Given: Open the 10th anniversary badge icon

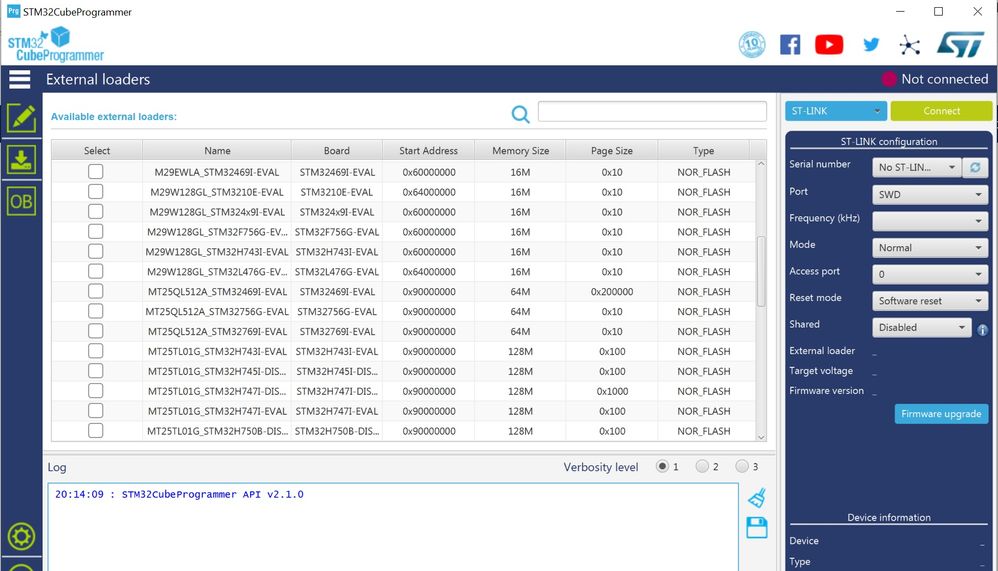Looking at the screenshot, I should click(752, 45).
